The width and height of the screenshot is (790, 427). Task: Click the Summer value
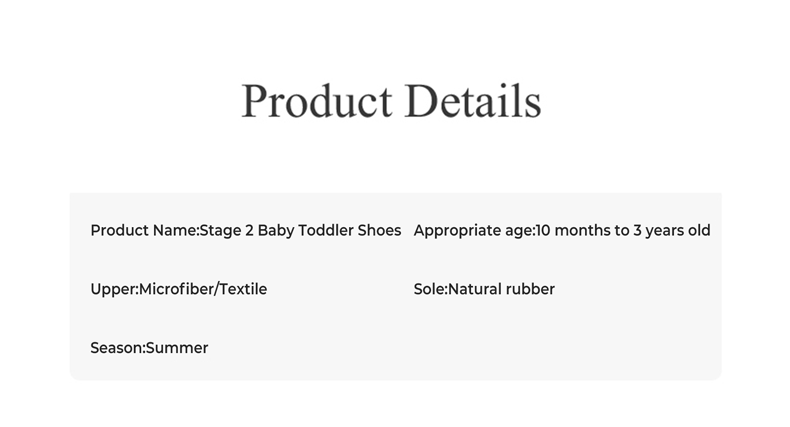[177, 348]
